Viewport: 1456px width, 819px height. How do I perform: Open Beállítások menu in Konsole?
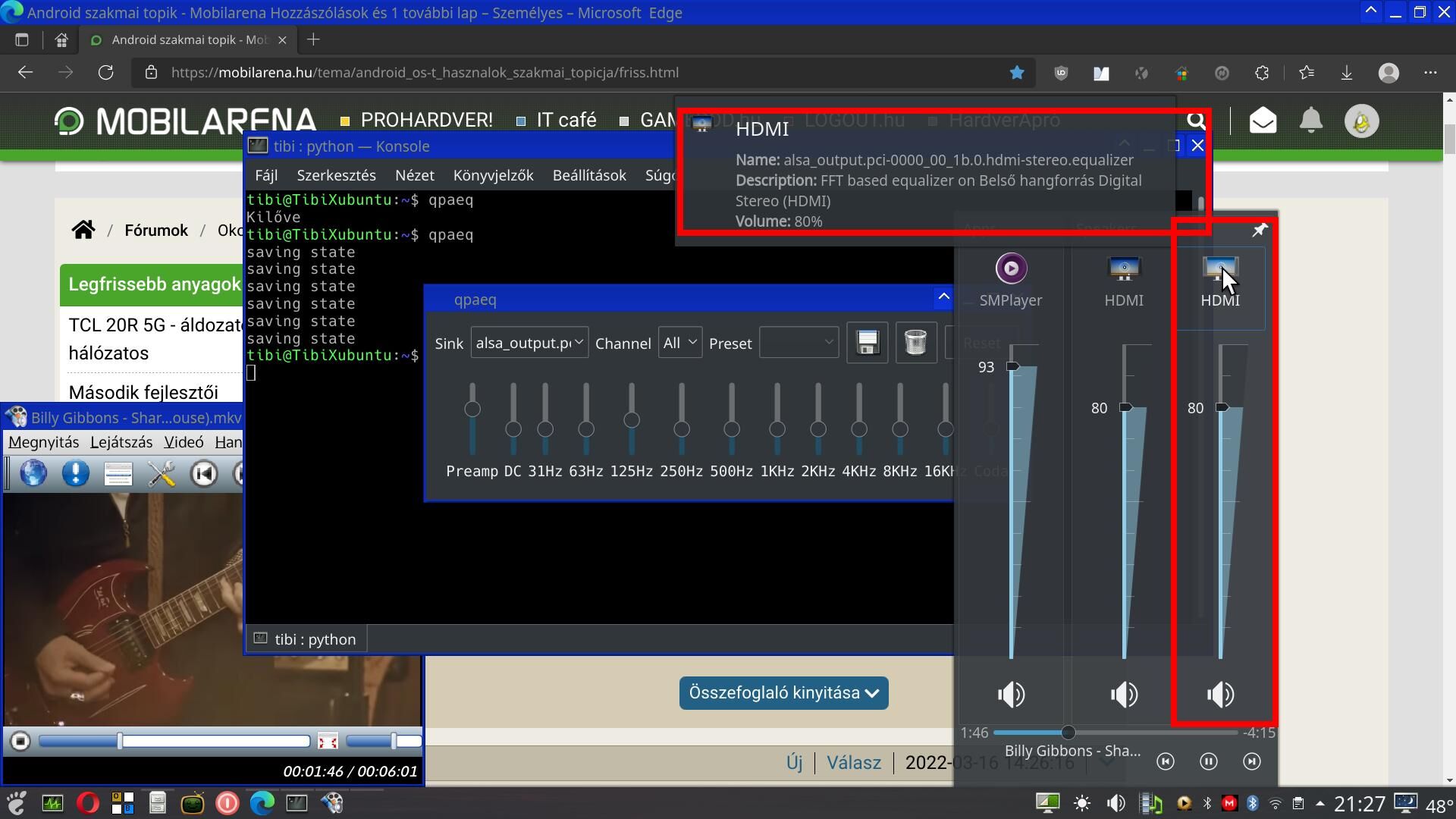(x=589, y=175)
